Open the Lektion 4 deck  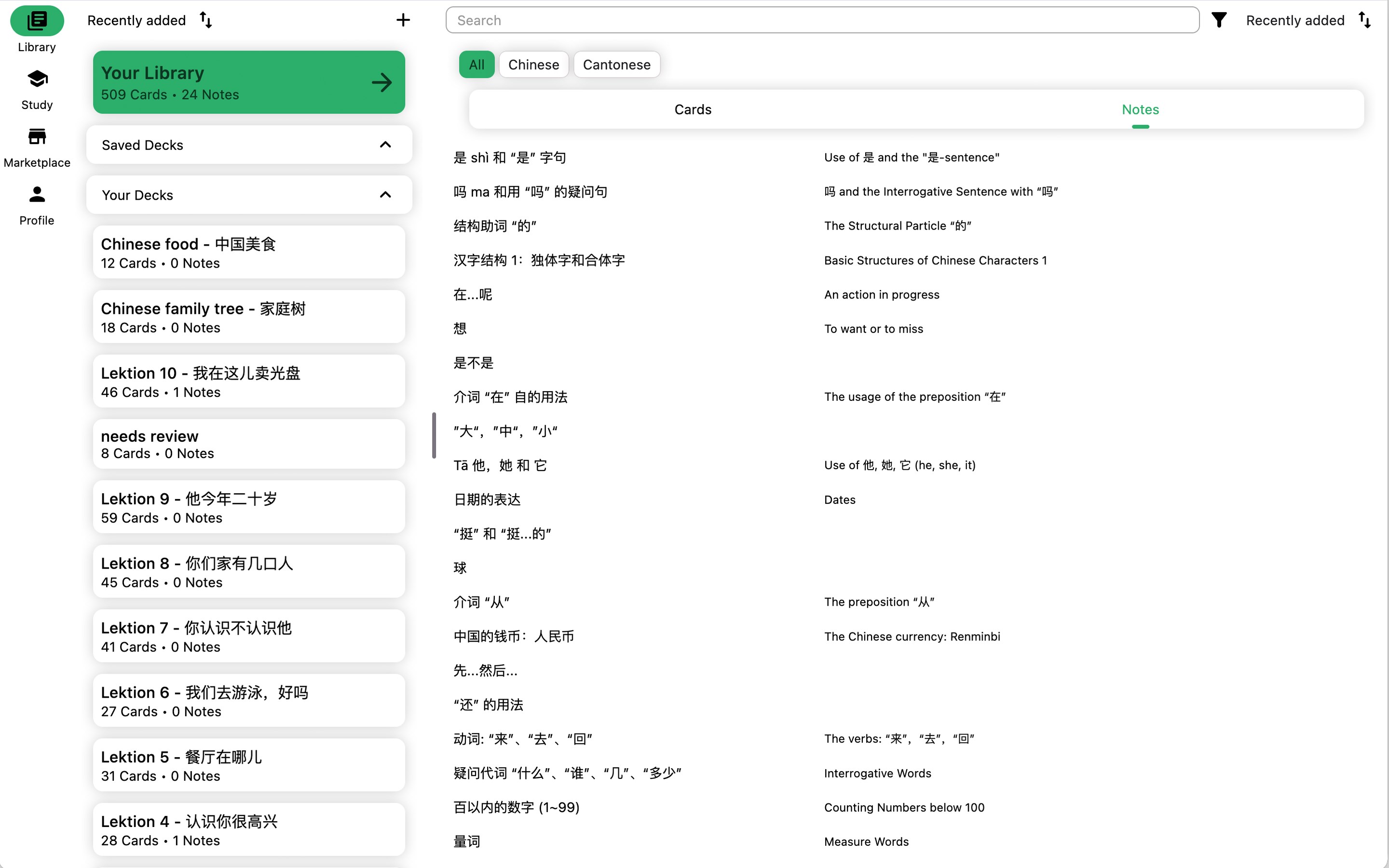(x=248, y=829)
